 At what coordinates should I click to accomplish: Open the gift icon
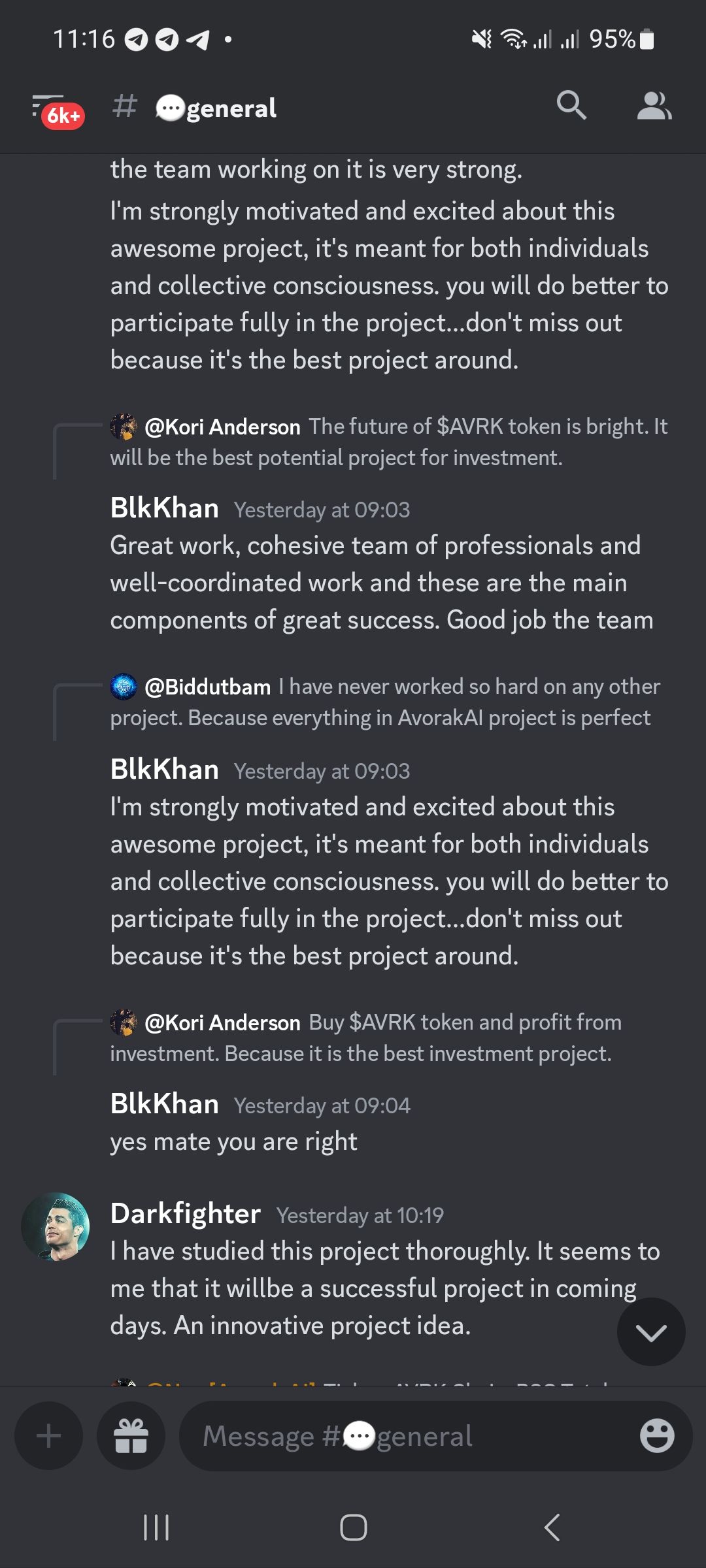(x=131, y=1436)
